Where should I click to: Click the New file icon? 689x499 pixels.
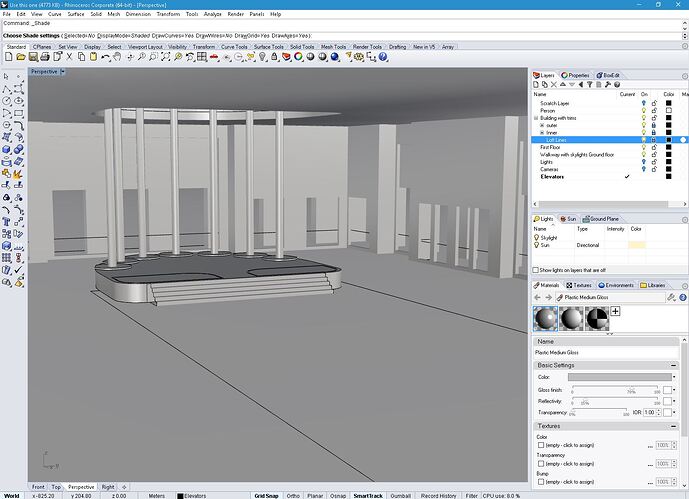tap(9, 57)
